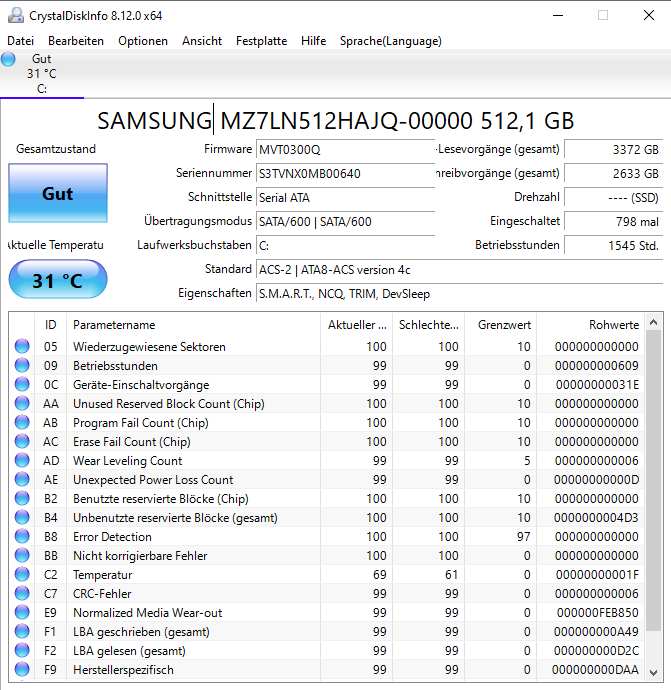Image resolution: width=671 pixels, height=690 pixels.
Task: Select raw value 000000FEB850
Action: (598, 613)
